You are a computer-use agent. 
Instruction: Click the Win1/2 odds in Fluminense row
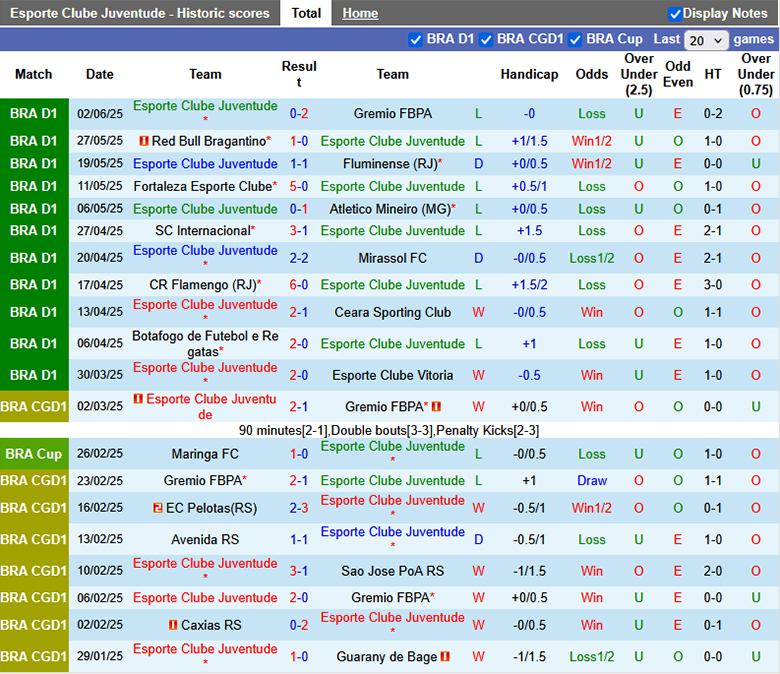pos(591,164)
